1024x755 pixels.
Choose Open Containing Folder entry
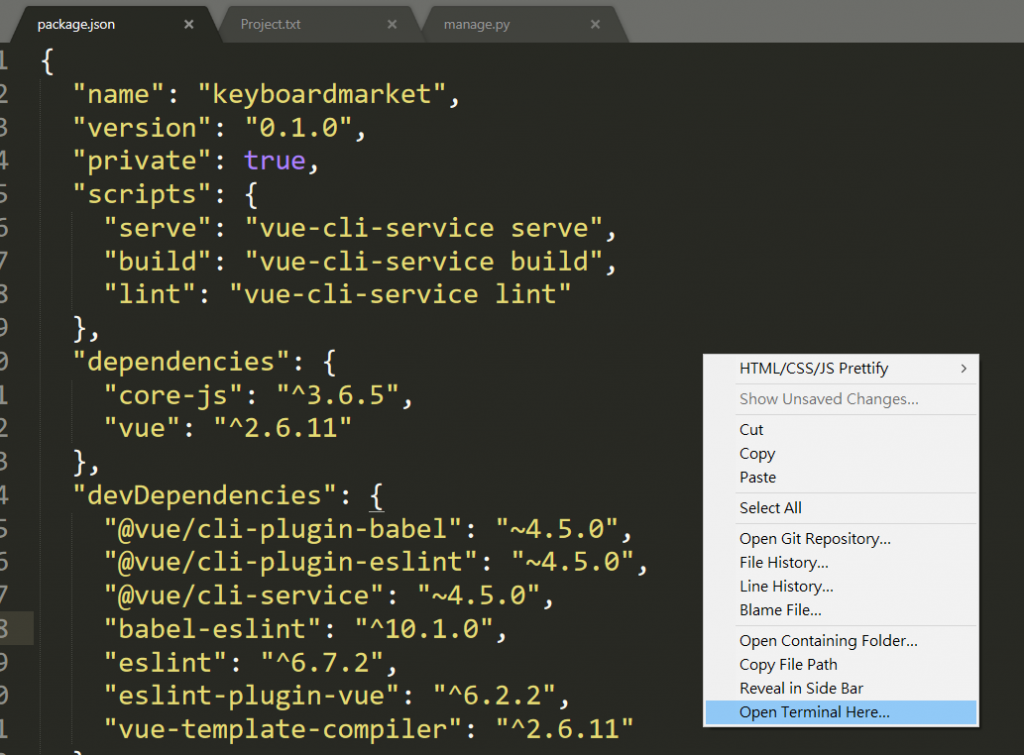[x=841, y=641]
